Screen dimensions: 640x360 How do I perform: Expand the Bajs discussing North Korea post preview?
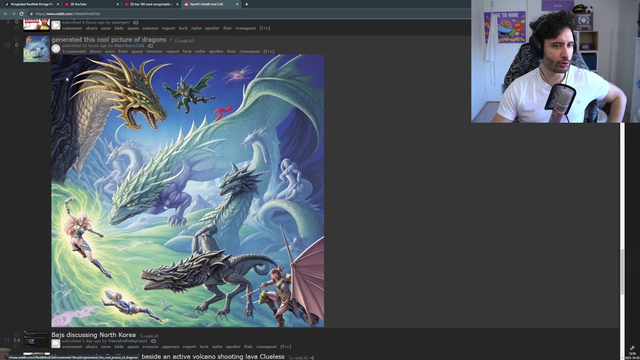pyautogui.click(x=56, y=344)
